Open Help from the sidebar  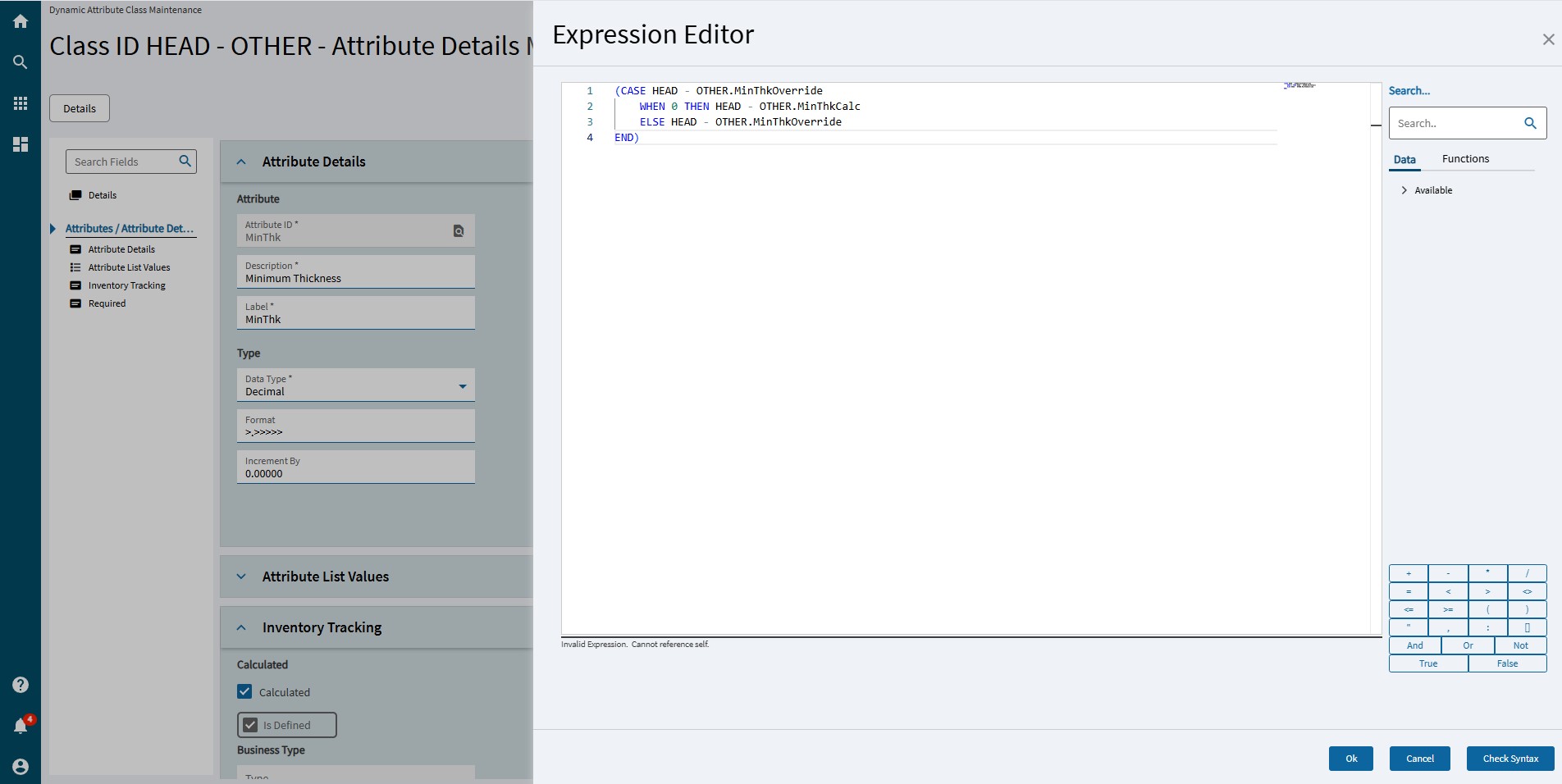21,685
